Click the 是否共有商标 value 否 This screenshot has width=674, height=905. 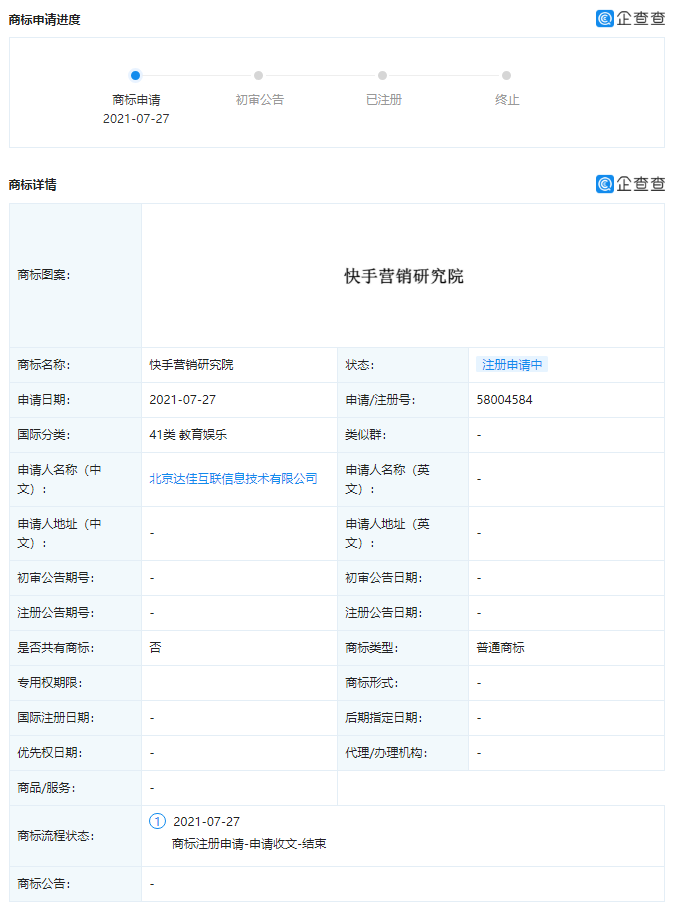155,648
